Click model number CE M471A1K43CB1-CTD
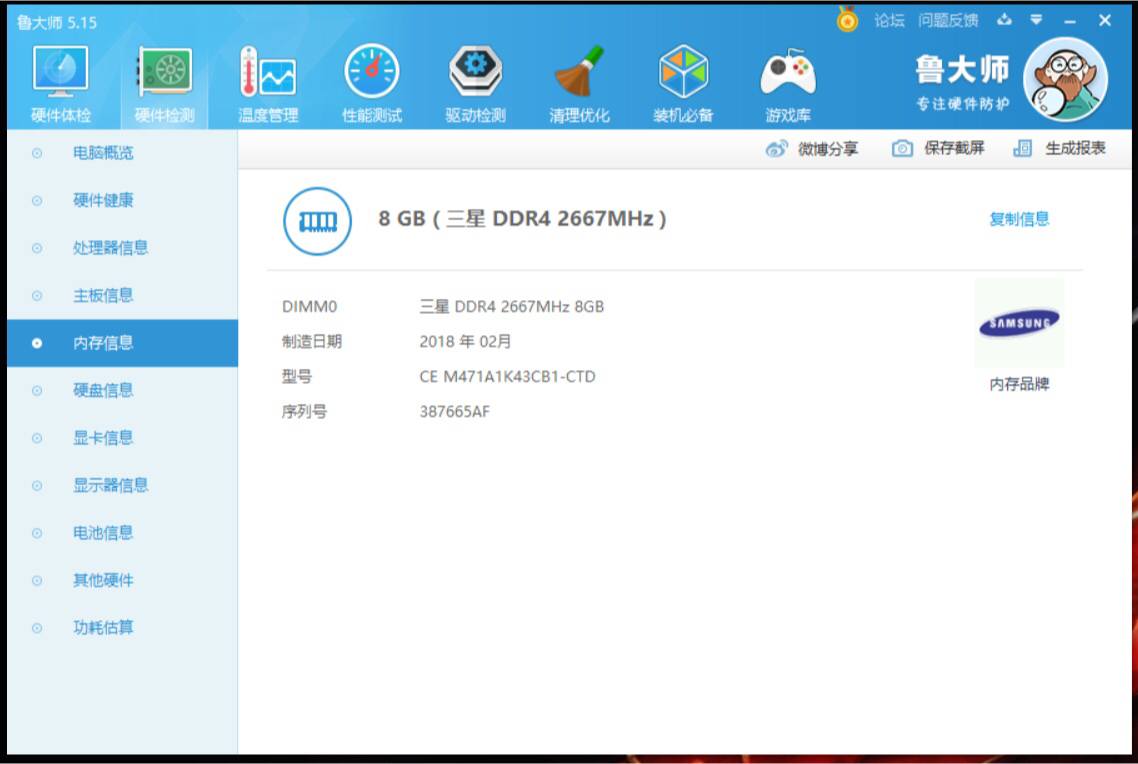The image size is (1138, 764). tap(507, 377)
